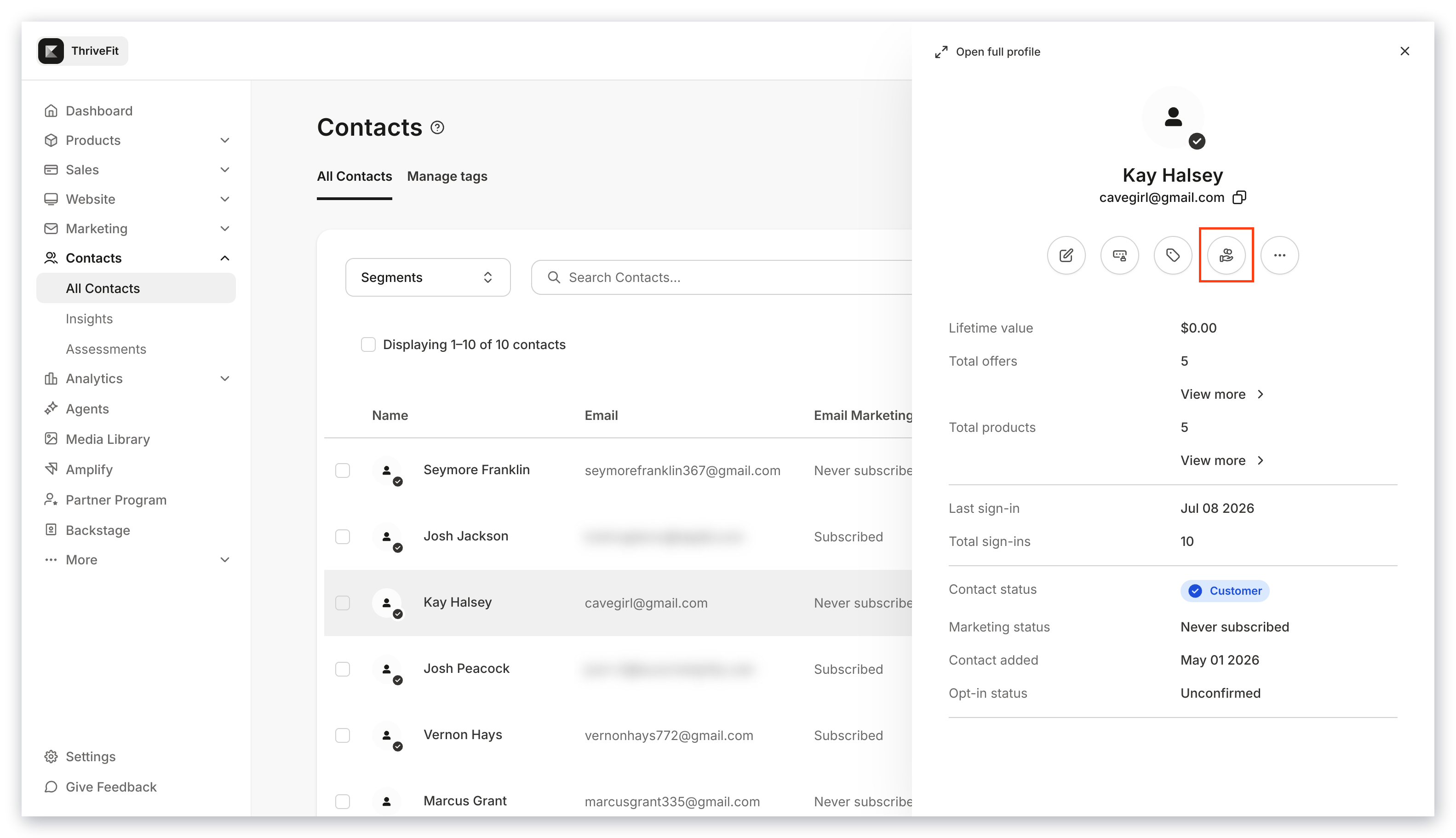Screen dimensions: 1456x838
Task: Open Assessments in the sidebar
Action: point(106,349)
